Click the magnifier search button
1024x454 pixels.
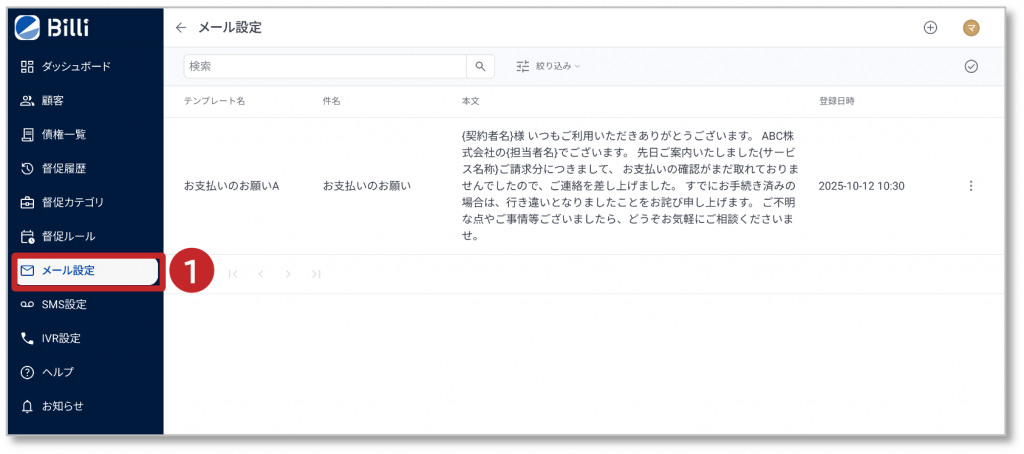481,66
